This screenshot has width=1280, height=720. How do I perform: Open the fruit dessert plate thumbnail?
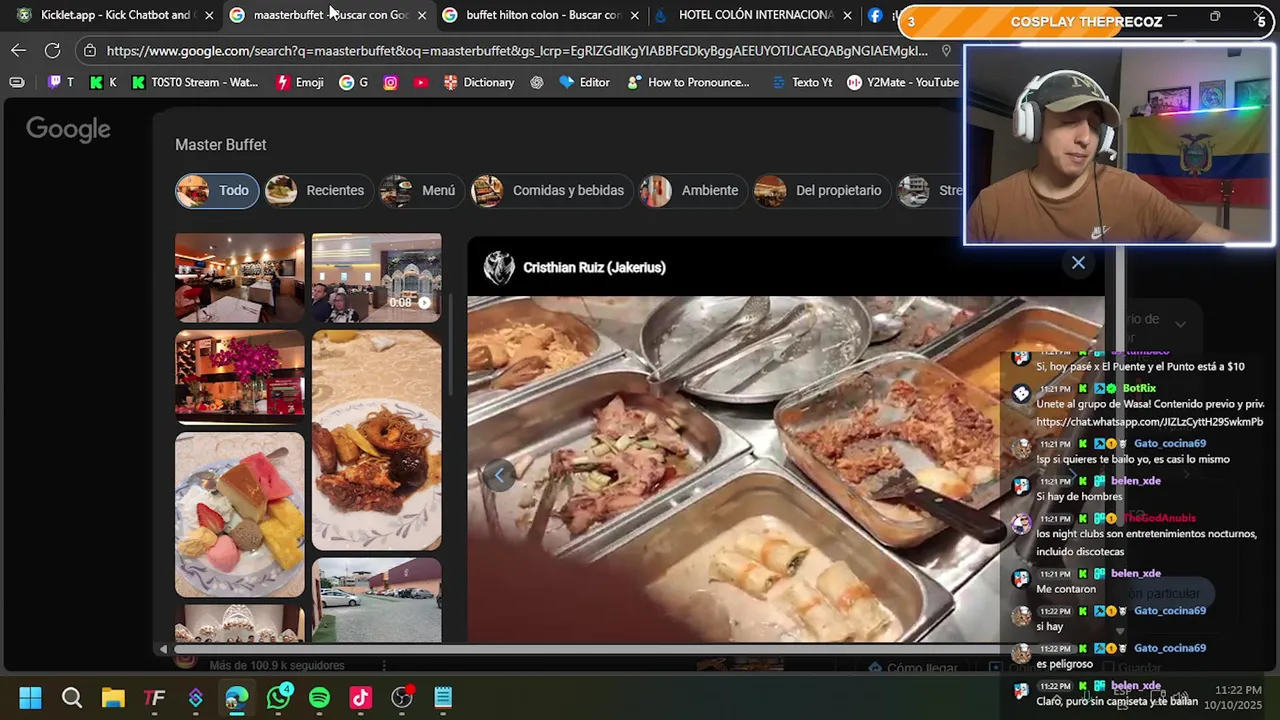tap(240, 514)
